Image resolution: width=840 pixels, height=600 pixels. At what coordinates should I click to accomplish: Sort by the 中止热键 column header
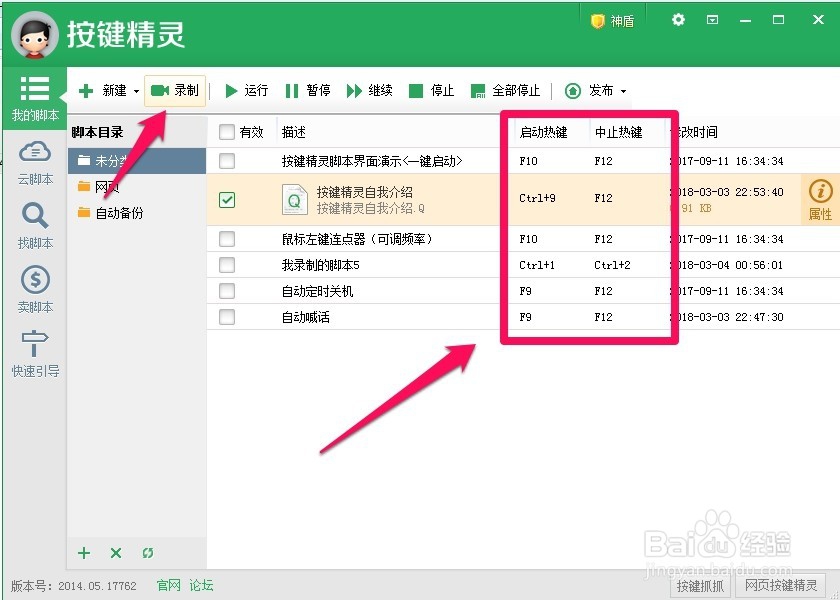[x=618, y=132]
